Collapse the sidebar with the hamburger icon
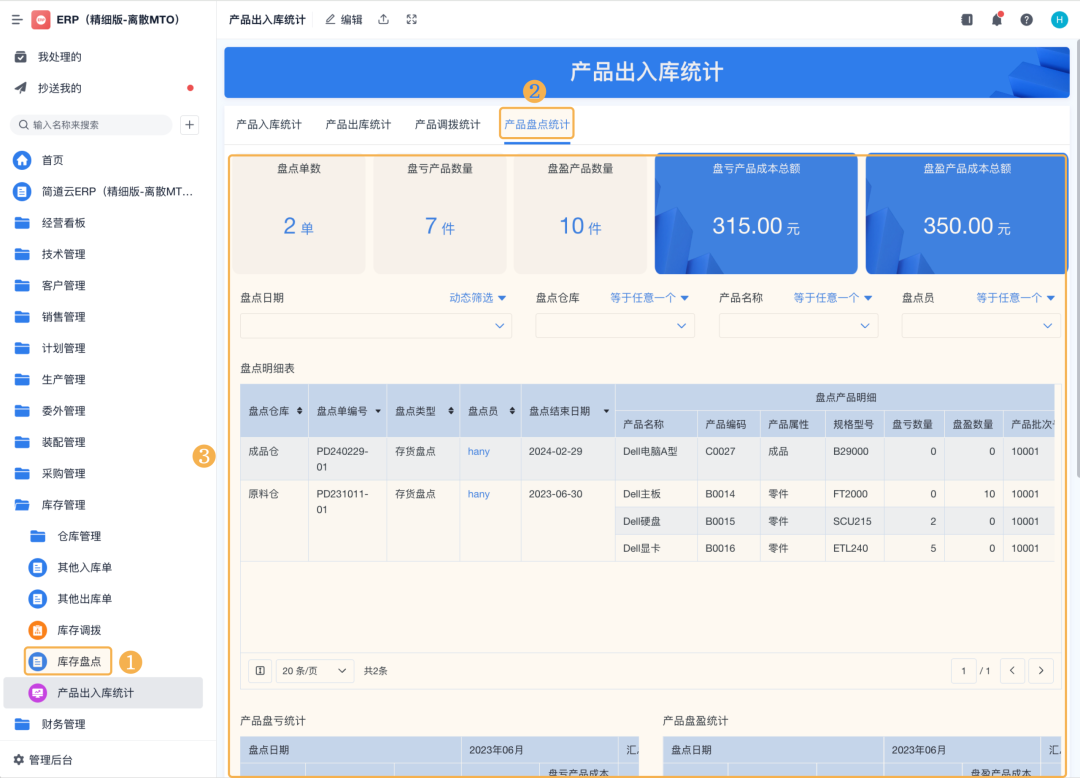The height and width of the screenshot is (778, 1080). tap(17, 20)
